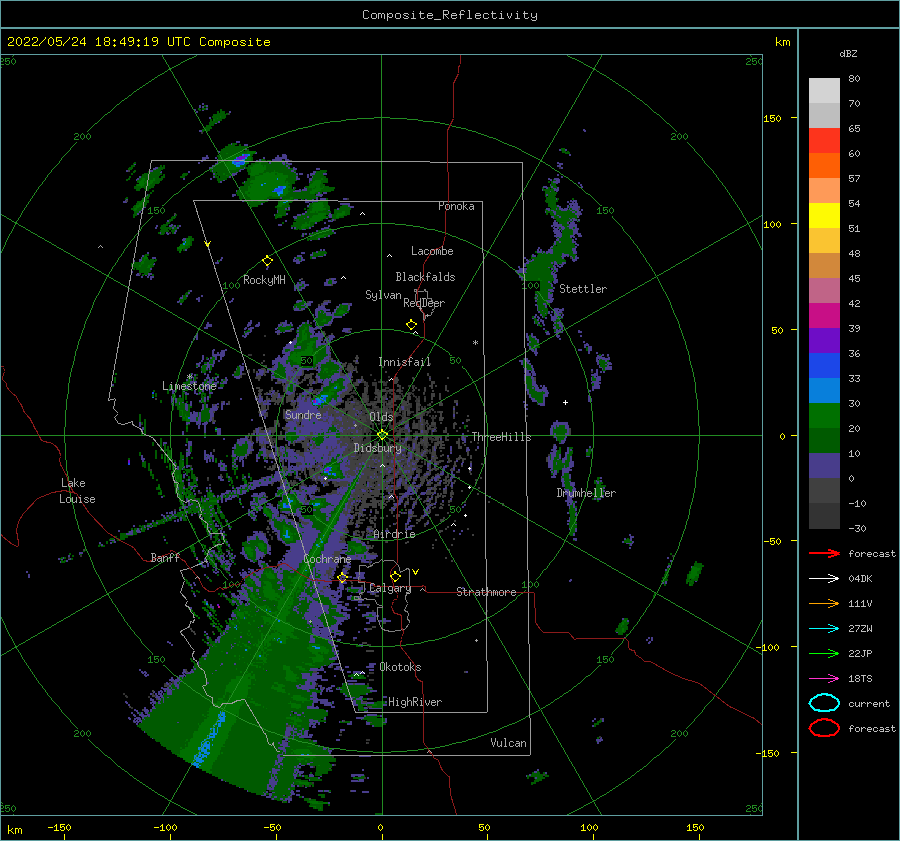The width and height of the screenshot is (900, 841).
Task: Select the dark gray -30 to -10 swatch
Action: coord(824,516)
